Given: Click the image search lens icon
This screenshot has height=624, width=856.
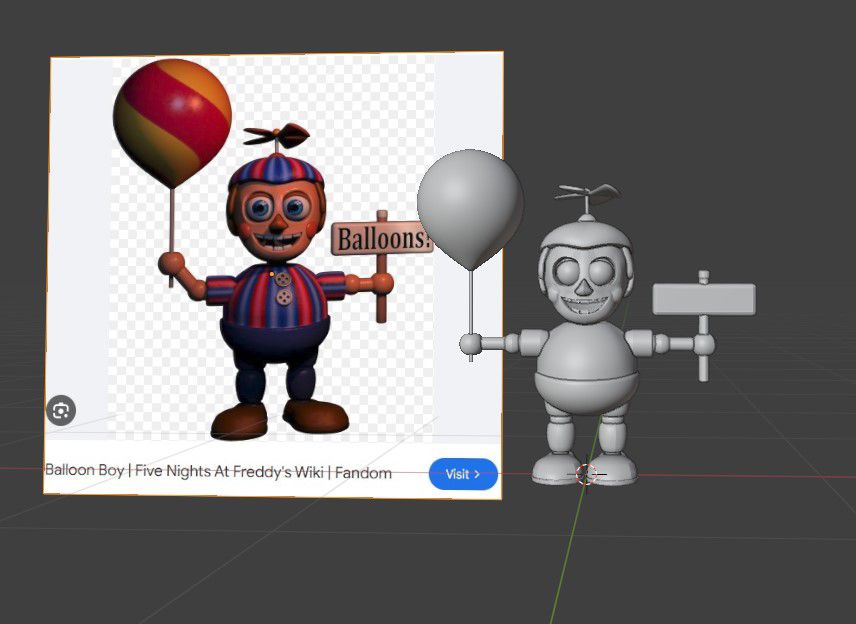Looking at the screenshot, I should click(x=61, y=410).
